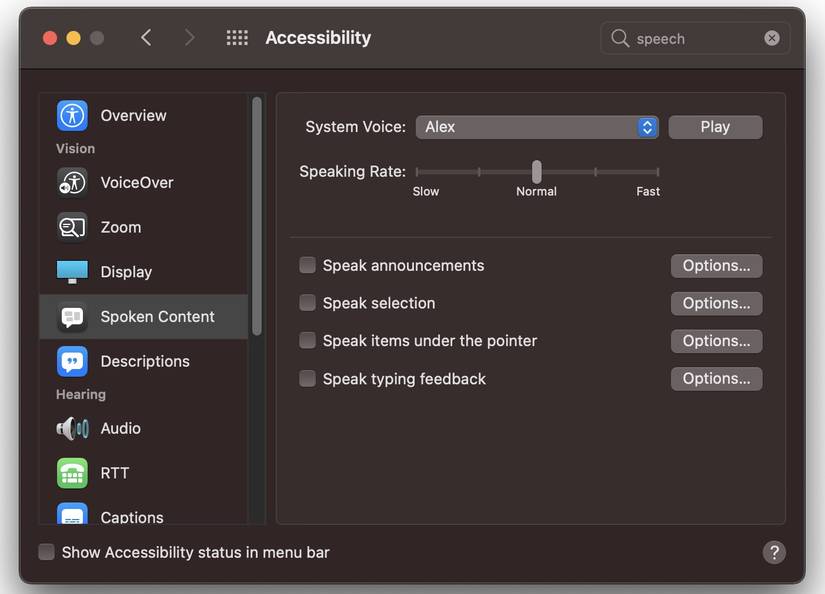The width and height of the screenshot is (825, 594).
Task: Click the back navigation arrow
Action: tap(146, 37)
